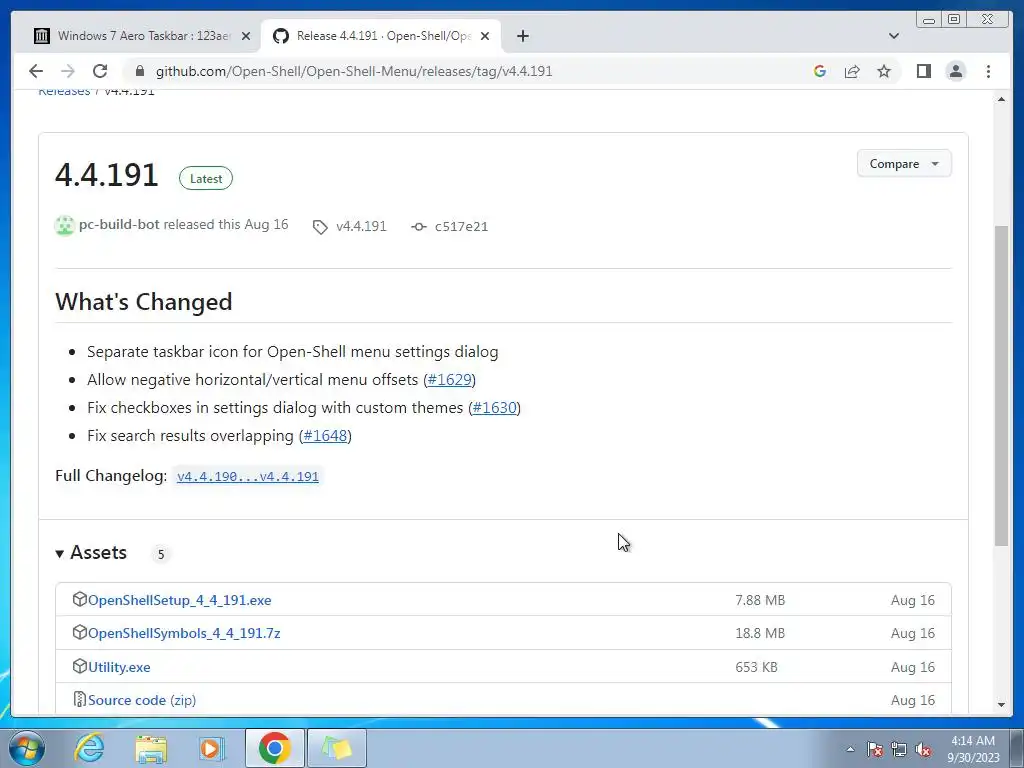The width and height of the screenshot is (1024, 768).
Task: Close the Windows 7 Aero Taskbar tab
Action: 246,36
